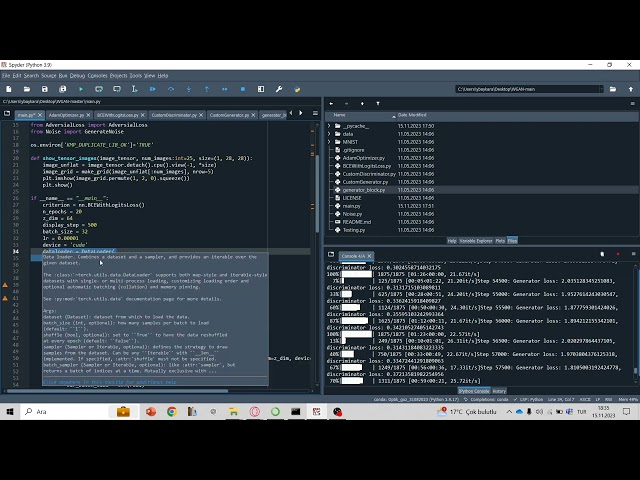Open the working directory path dropdown
Screen dimensions: 640x480
tap(601, 89)
